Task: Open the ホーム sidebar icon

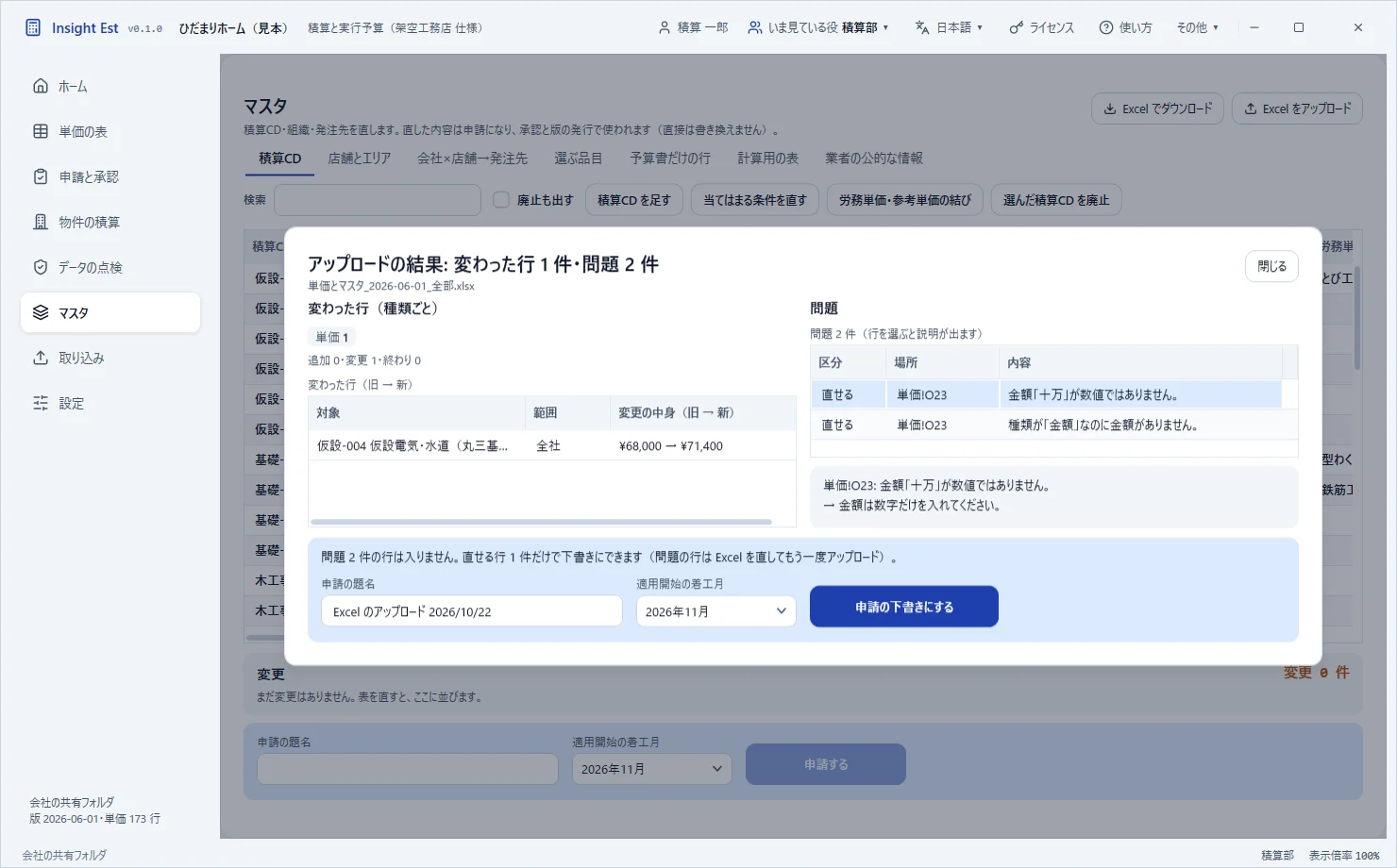Action: click(x=41, y=86)
